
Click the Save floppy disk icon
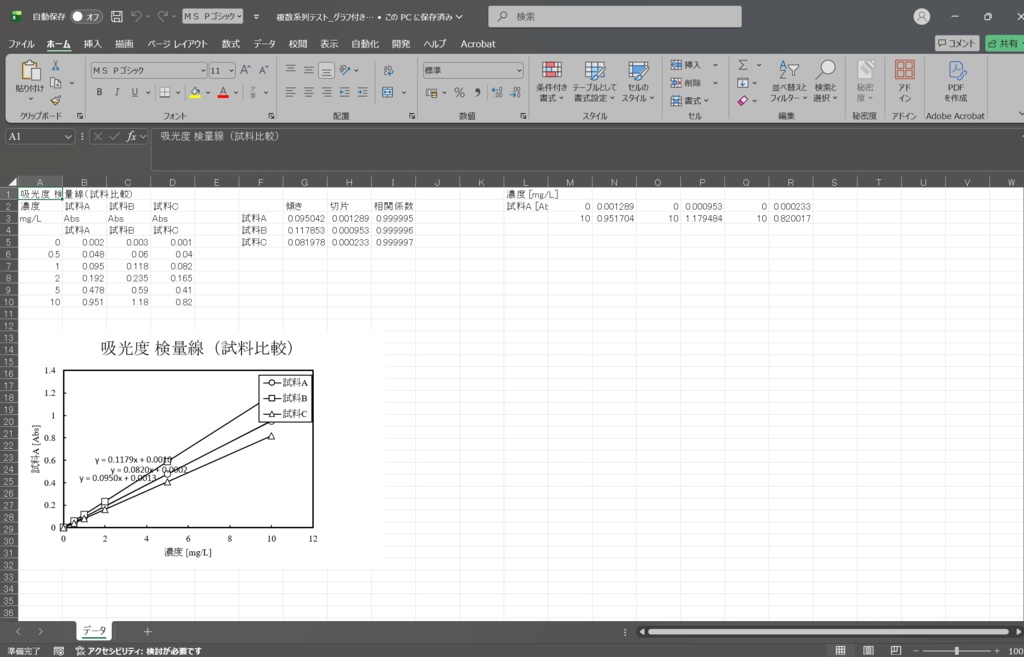click(x=117, y=16)
